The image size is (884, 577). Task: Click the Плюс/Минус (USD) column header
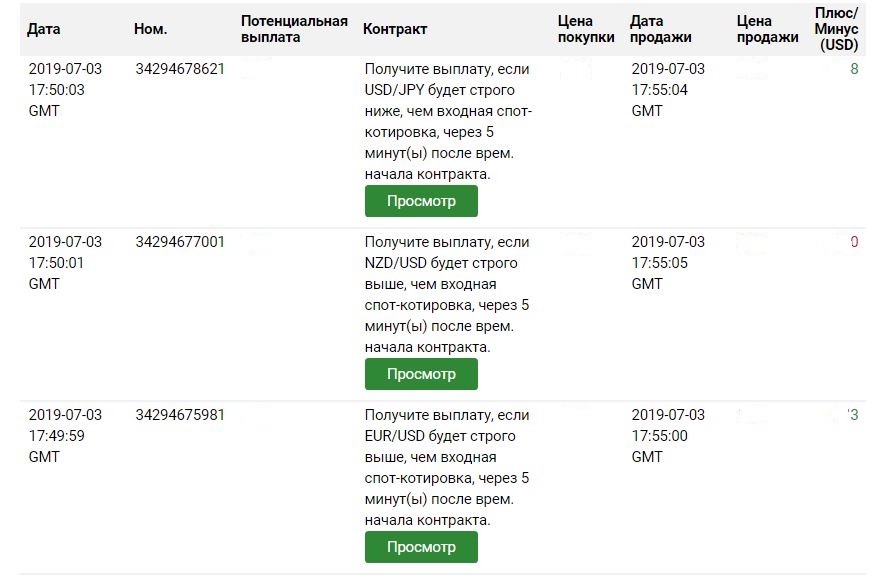837,29
